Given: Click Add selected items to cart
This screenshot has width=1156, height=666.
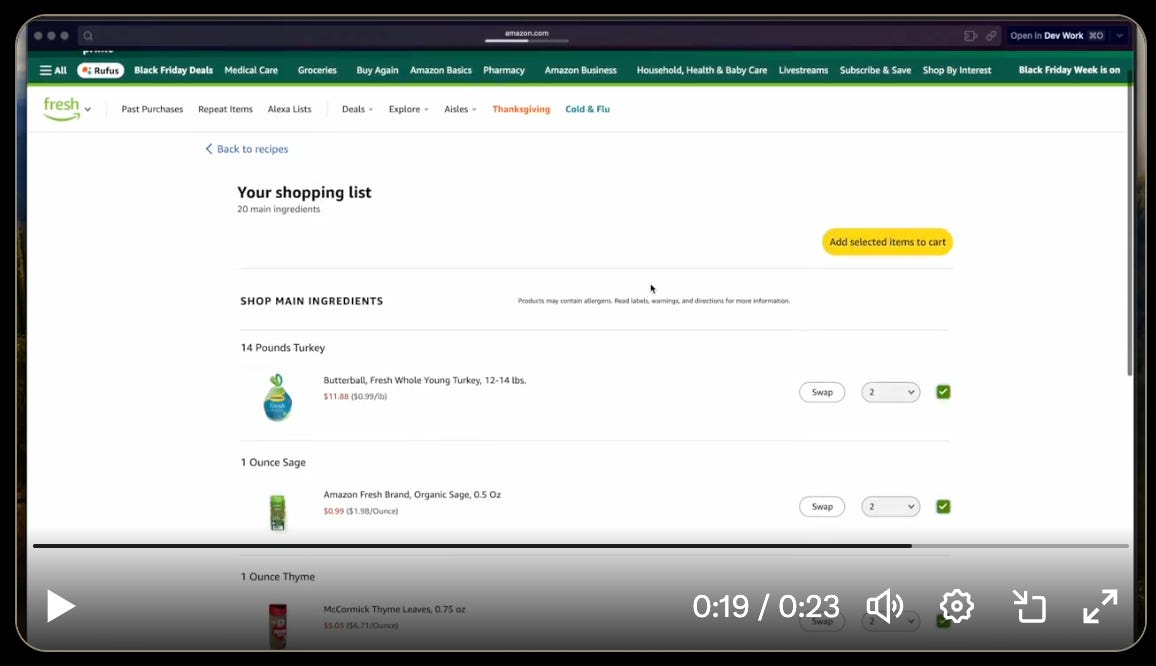Looking at the screenshot, I should 887,242.
